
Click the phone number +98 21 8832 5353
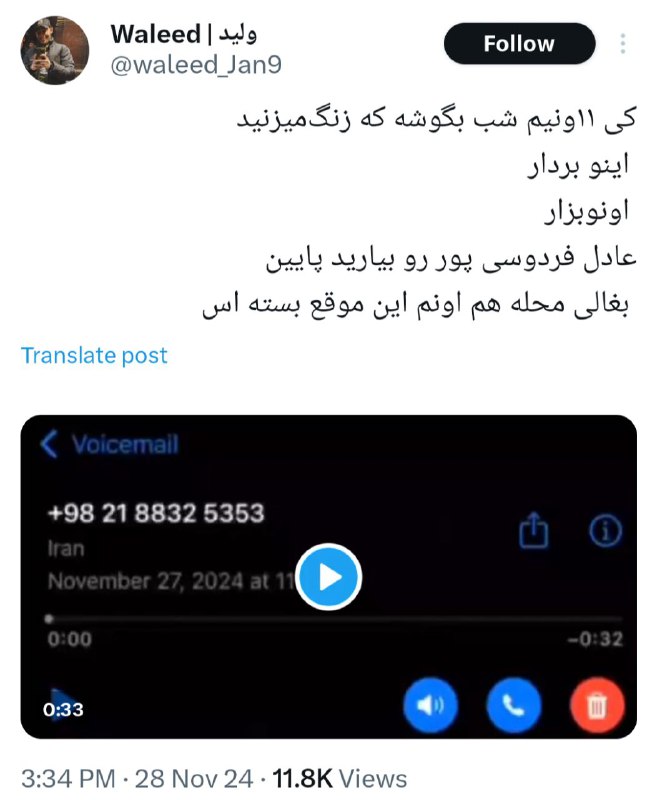(156, 513)
